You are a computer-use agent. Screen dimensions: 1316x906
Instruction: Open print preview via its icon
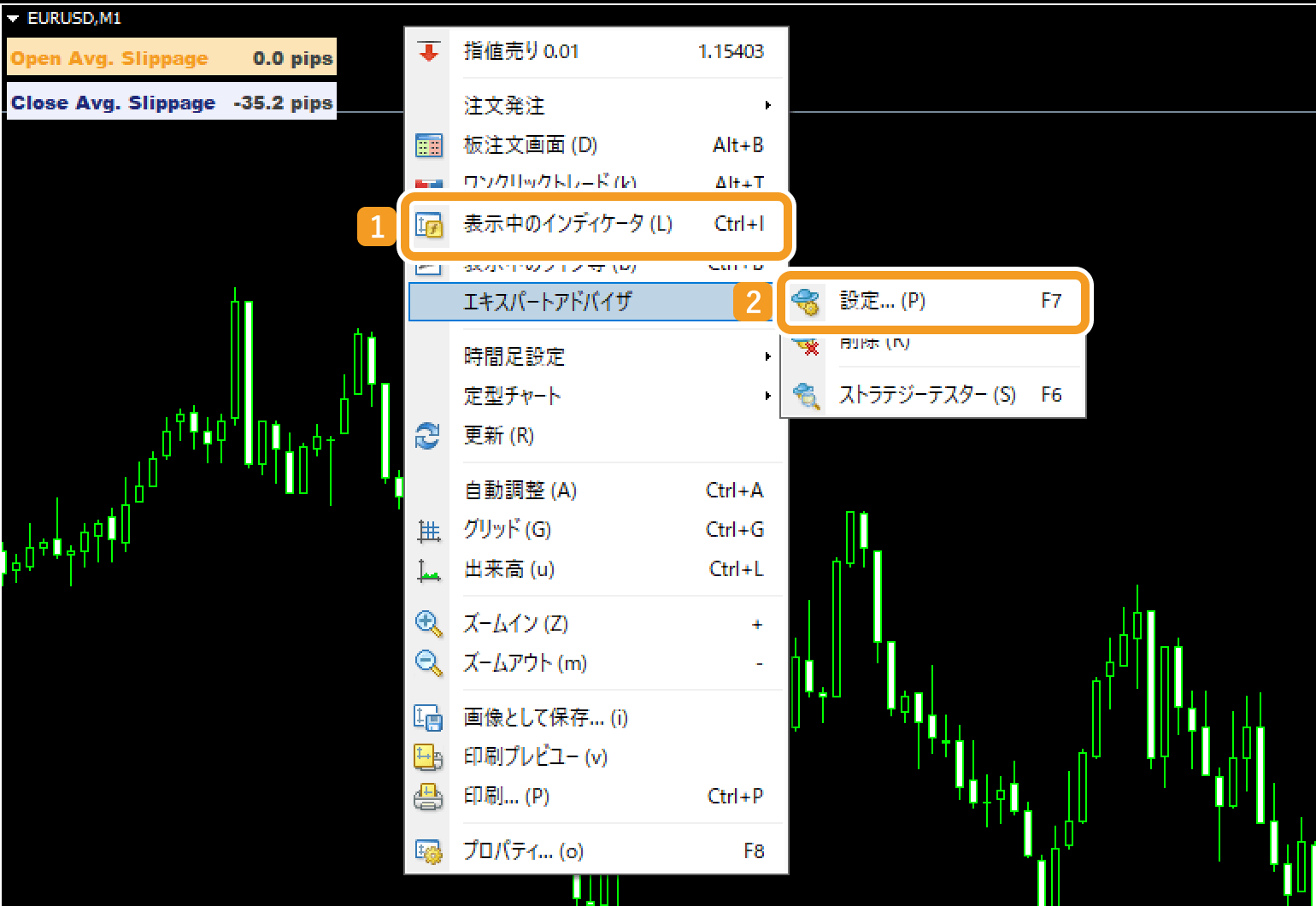point(428,757)
